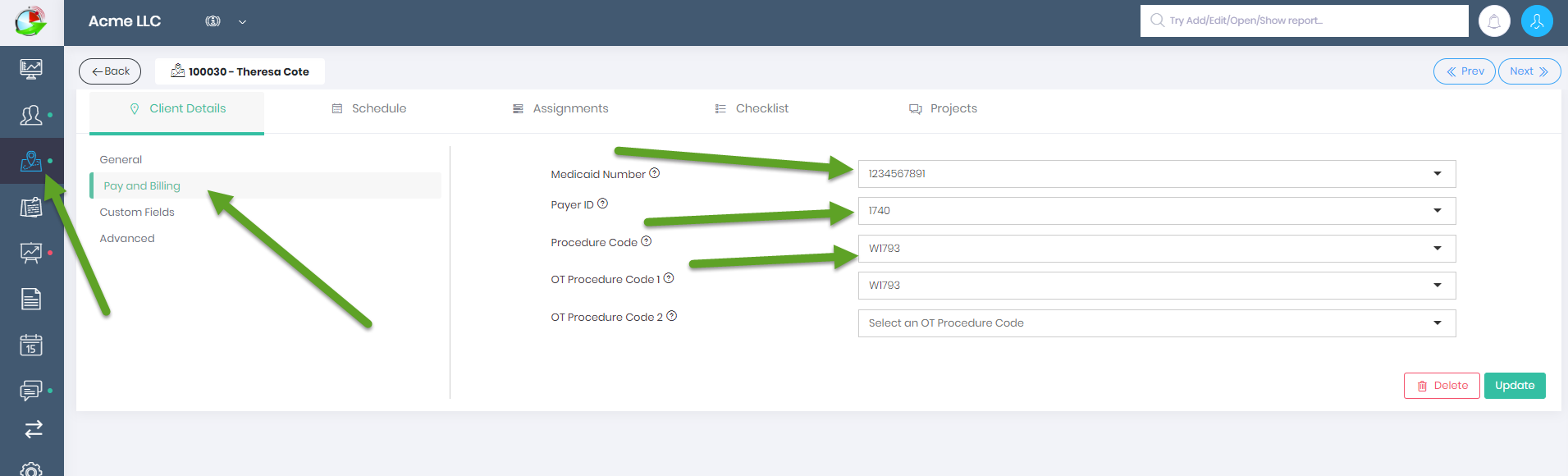1568x476 pixels.
Task: Click the Update button
Action: pos(1515,386)
